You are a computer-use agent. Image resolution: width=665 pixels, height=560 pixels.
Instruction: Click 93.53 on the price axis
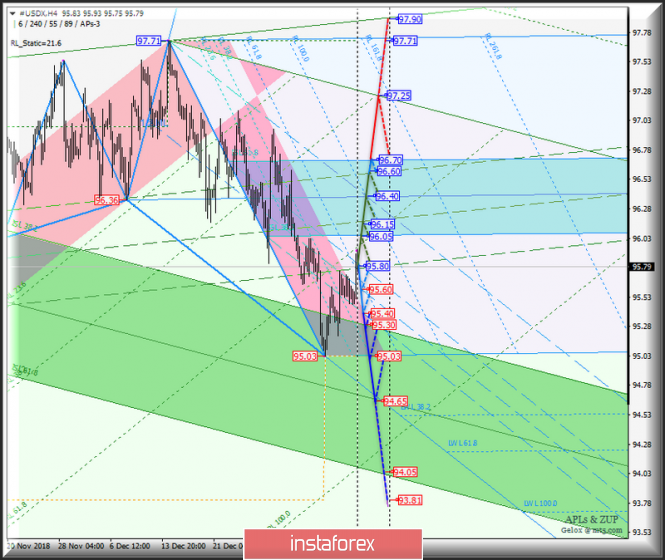642,532
